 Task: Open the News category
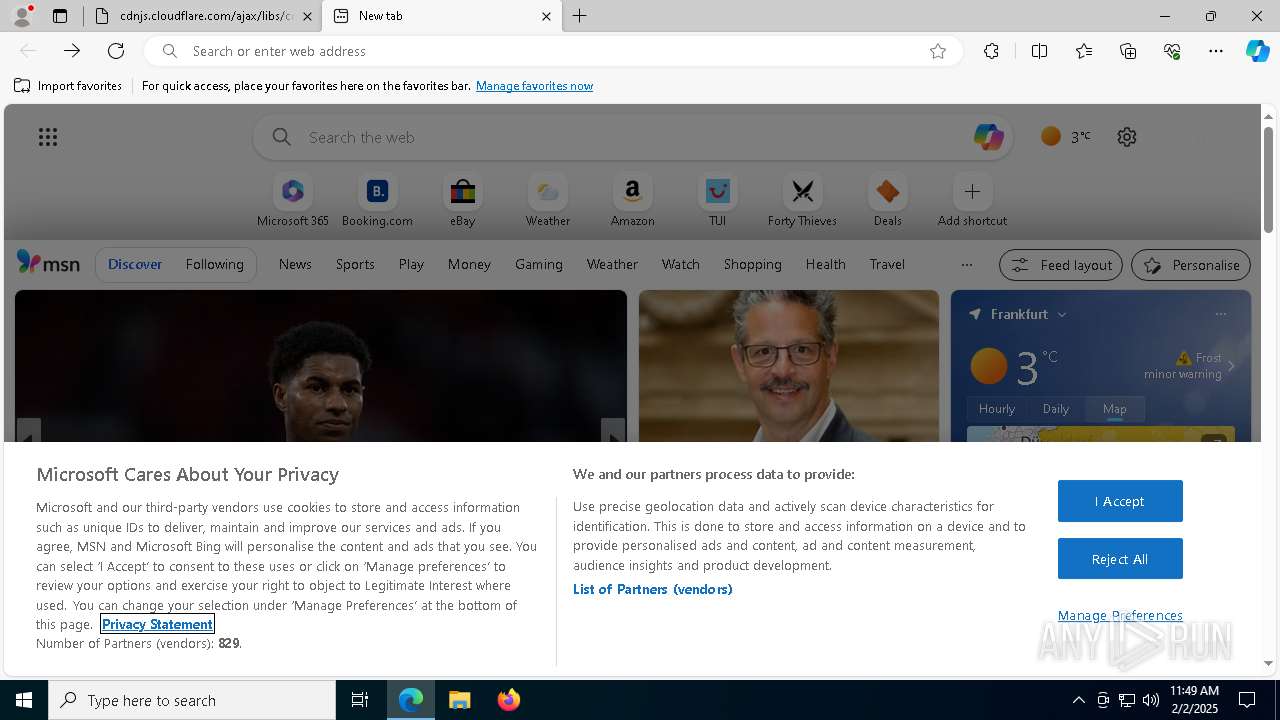coord(295,264)
